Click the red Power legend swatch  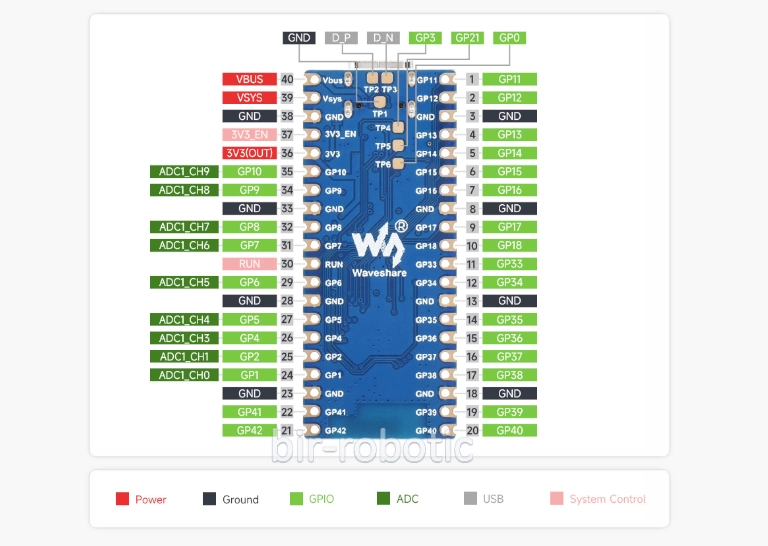click(x=122, y=499)
